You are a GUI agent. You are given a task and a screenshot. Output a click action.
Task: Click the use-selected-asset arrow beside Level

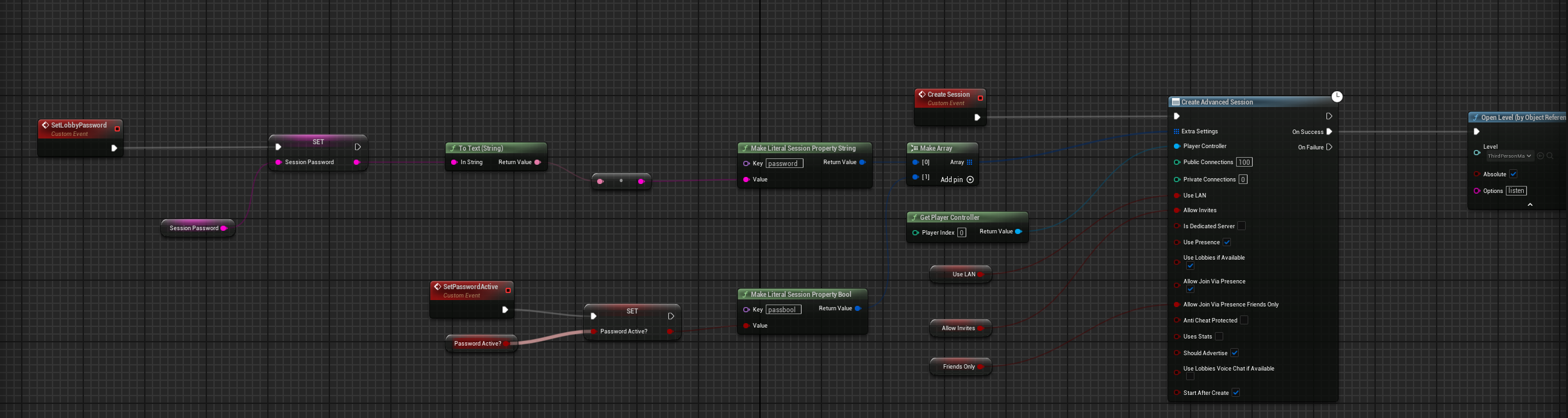click(x=1540, y=156)
